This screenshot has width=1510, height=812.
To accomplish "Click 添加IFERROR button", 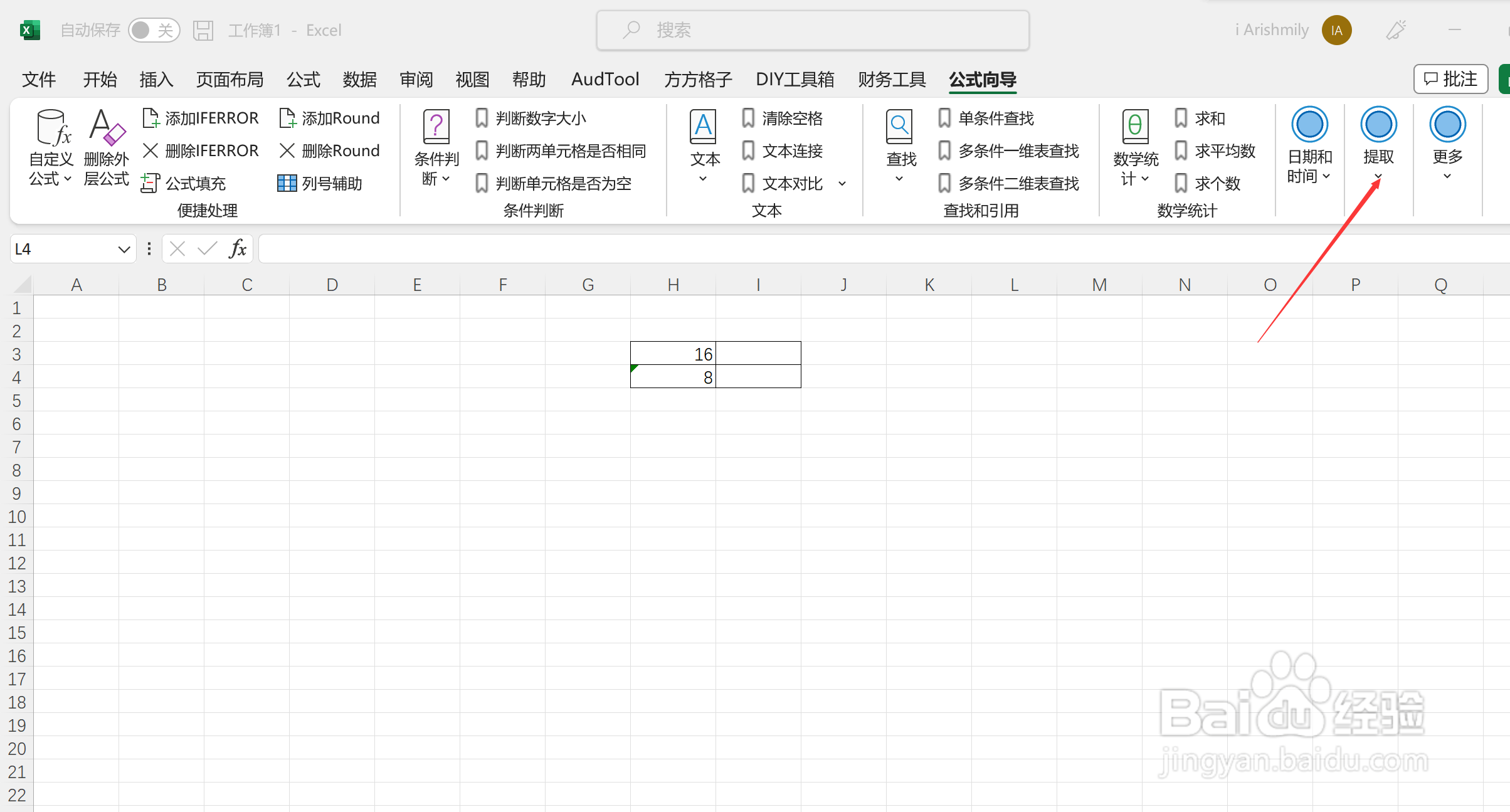I will [x=201, y=118].
